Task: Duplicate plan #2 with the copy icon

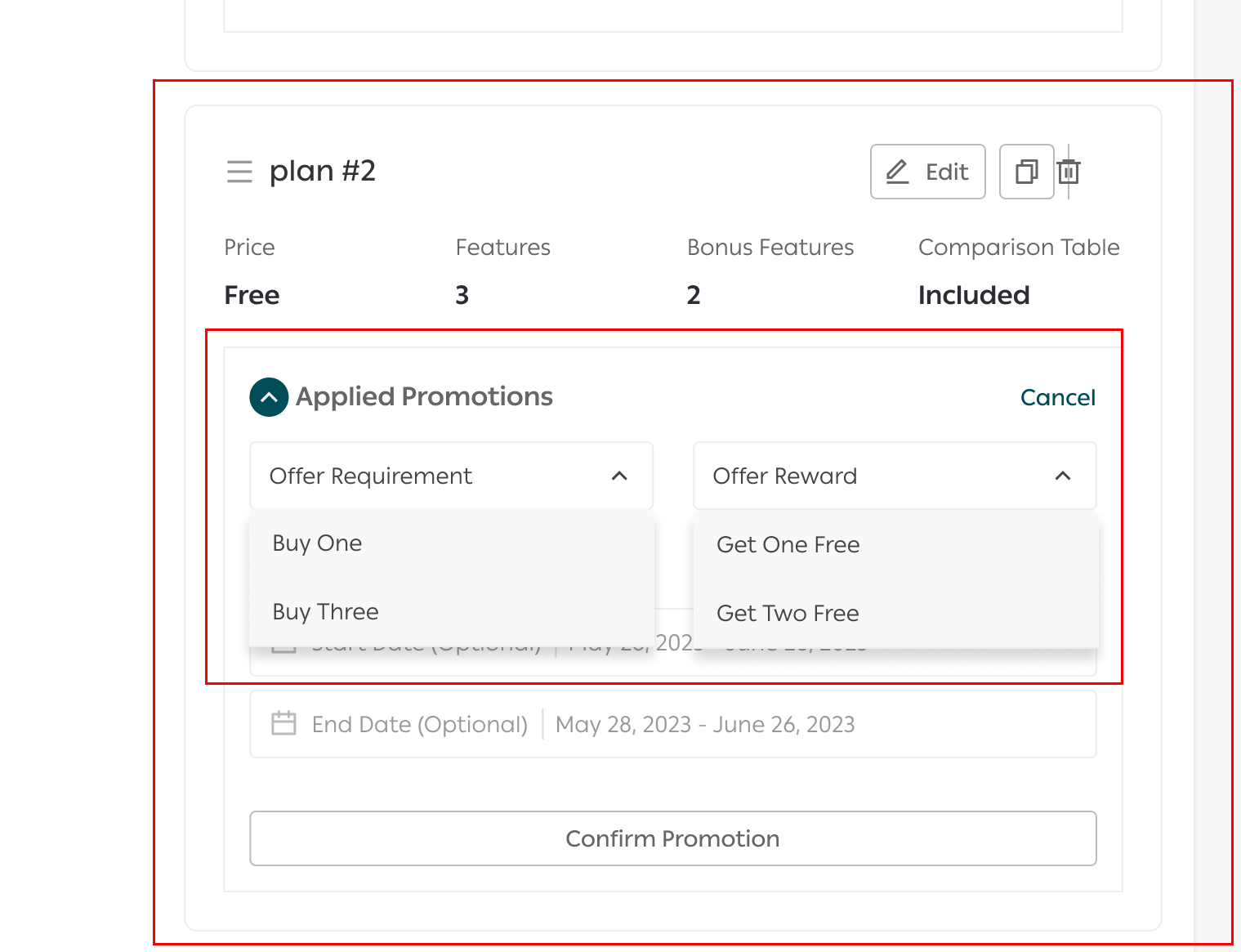Action: (1026, 172)
